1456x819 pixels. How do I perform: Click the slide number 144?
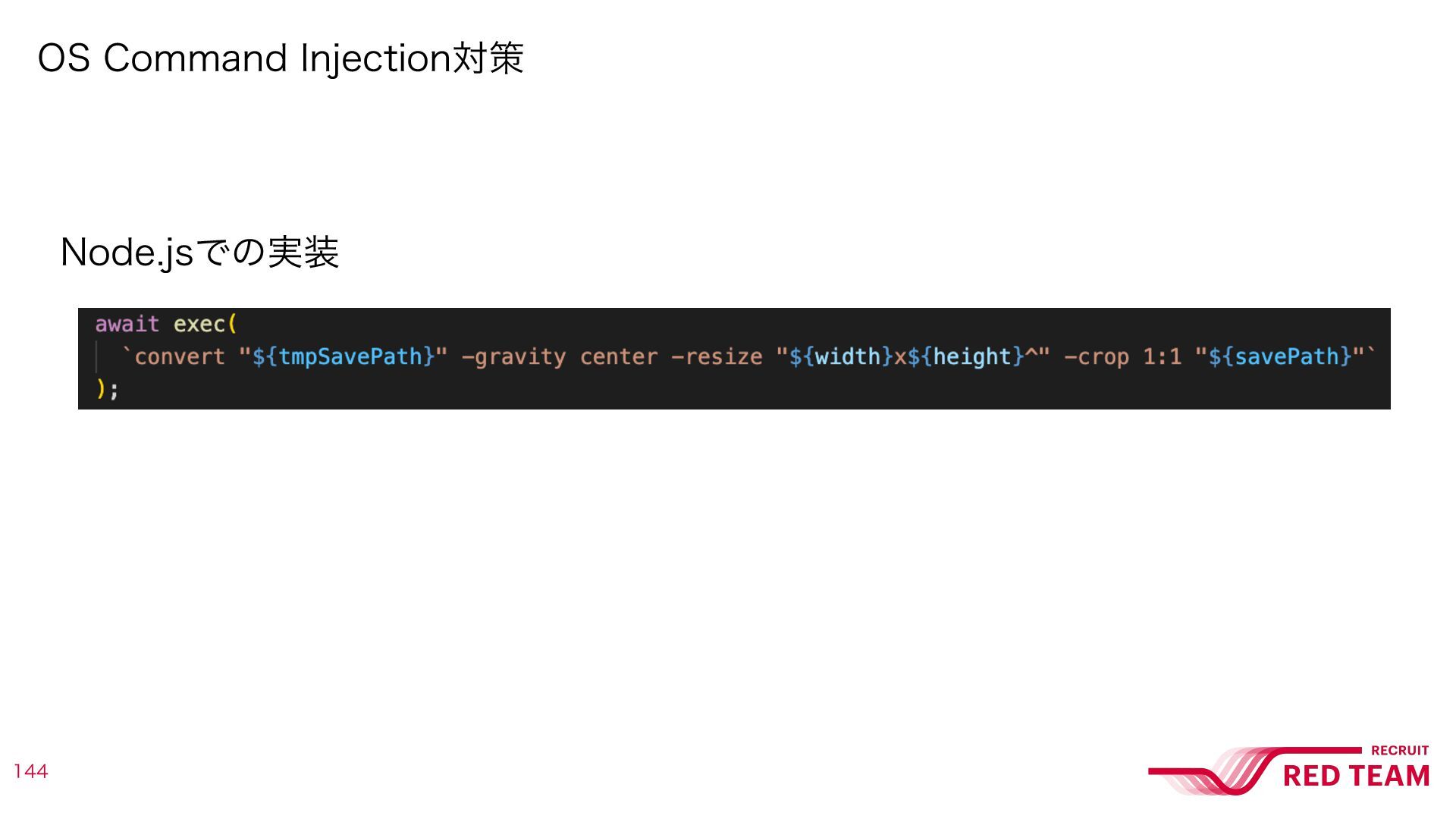30,771
